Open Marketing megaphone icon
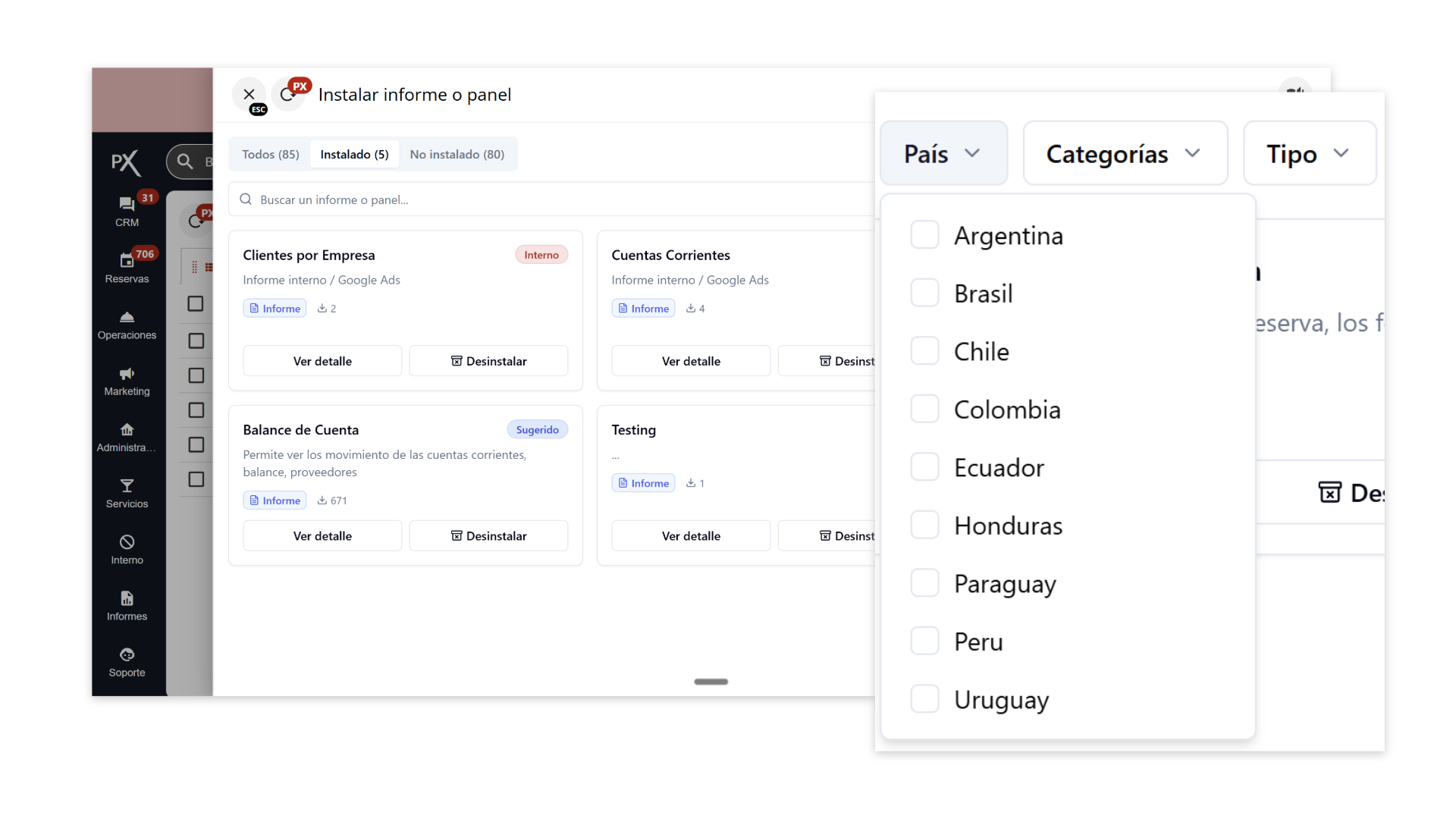 (x=127, y=374)
